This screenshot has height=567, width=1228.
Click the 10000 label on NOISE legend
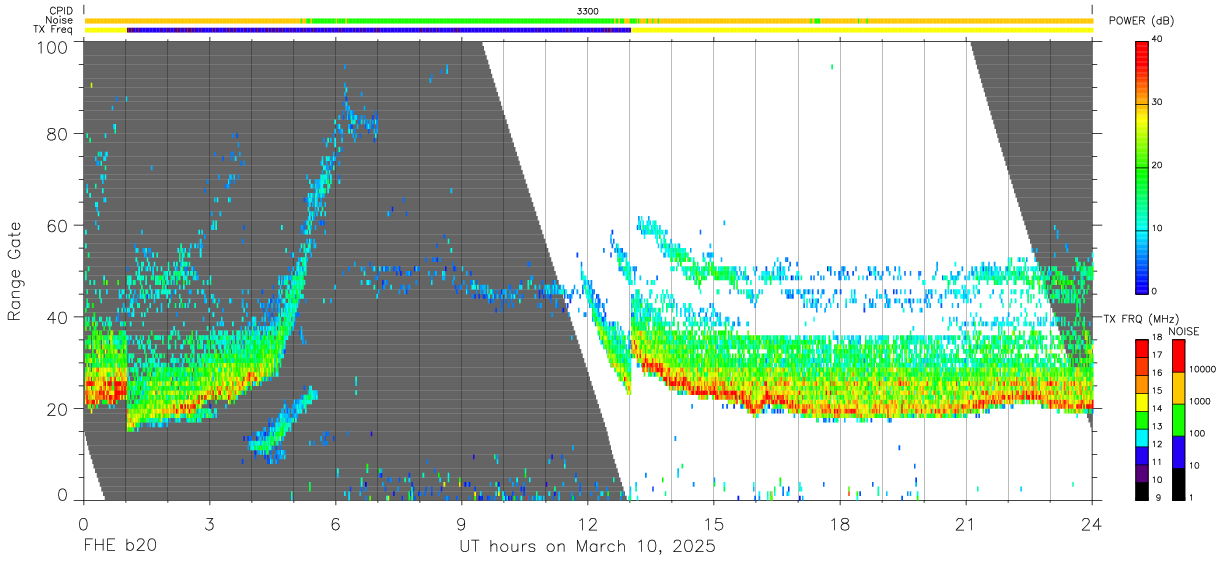coord(1203,369)
